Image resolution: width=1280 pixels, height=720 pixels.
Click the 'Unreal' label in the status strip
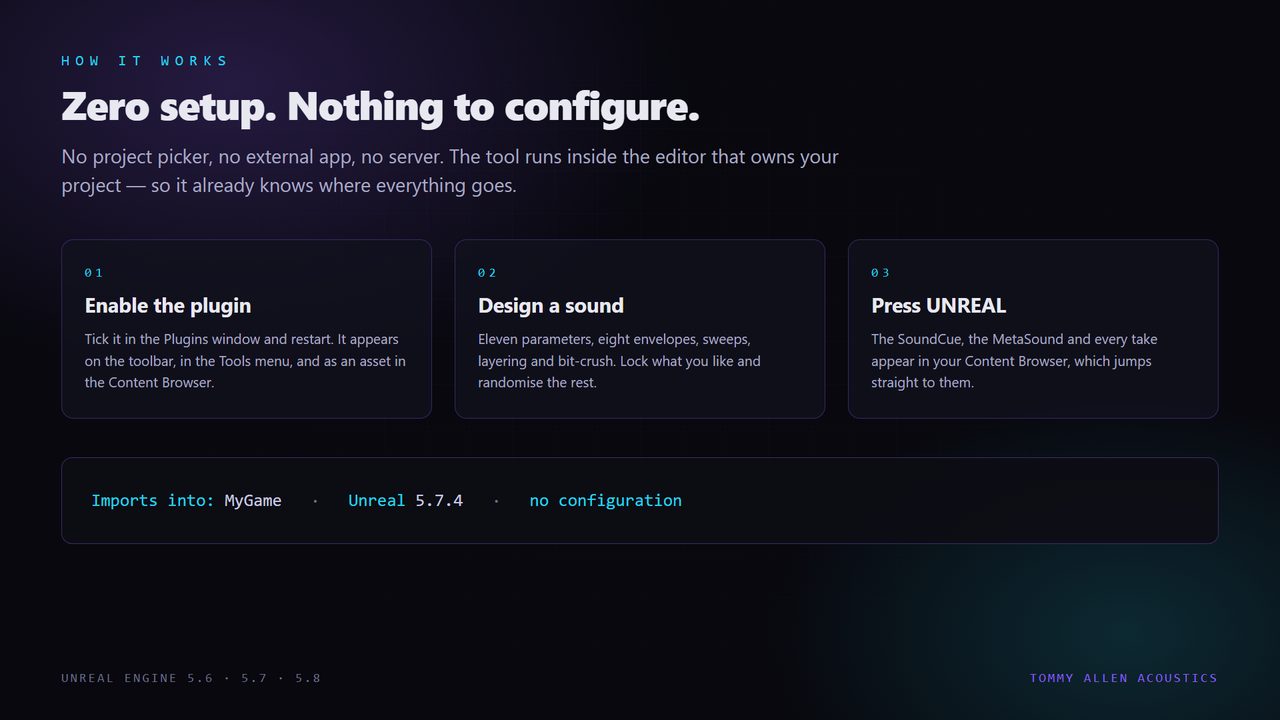pyautogui.click(x=377, y=500)
